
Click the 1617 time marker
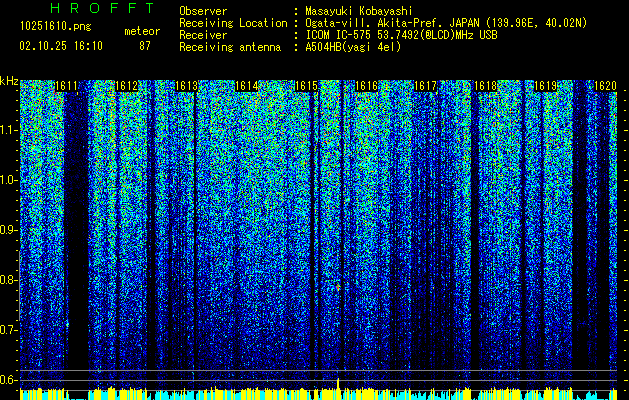(425, 86)
